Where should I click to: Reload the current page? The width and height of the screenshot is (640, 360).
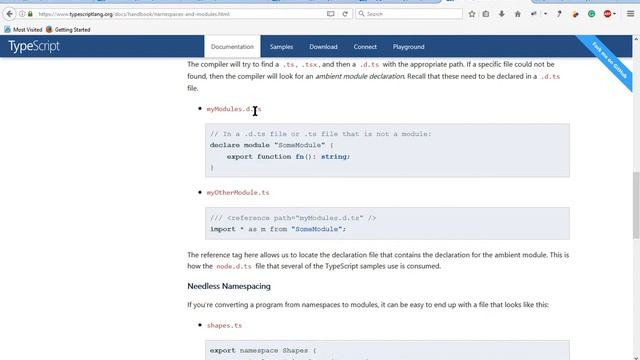coord(345,14)
